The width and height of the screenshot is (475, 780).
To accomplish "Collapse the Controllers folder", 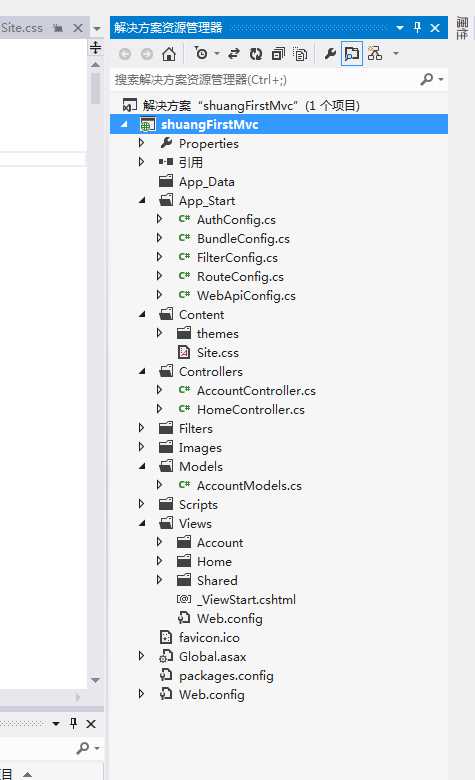I will pos(142,372).
